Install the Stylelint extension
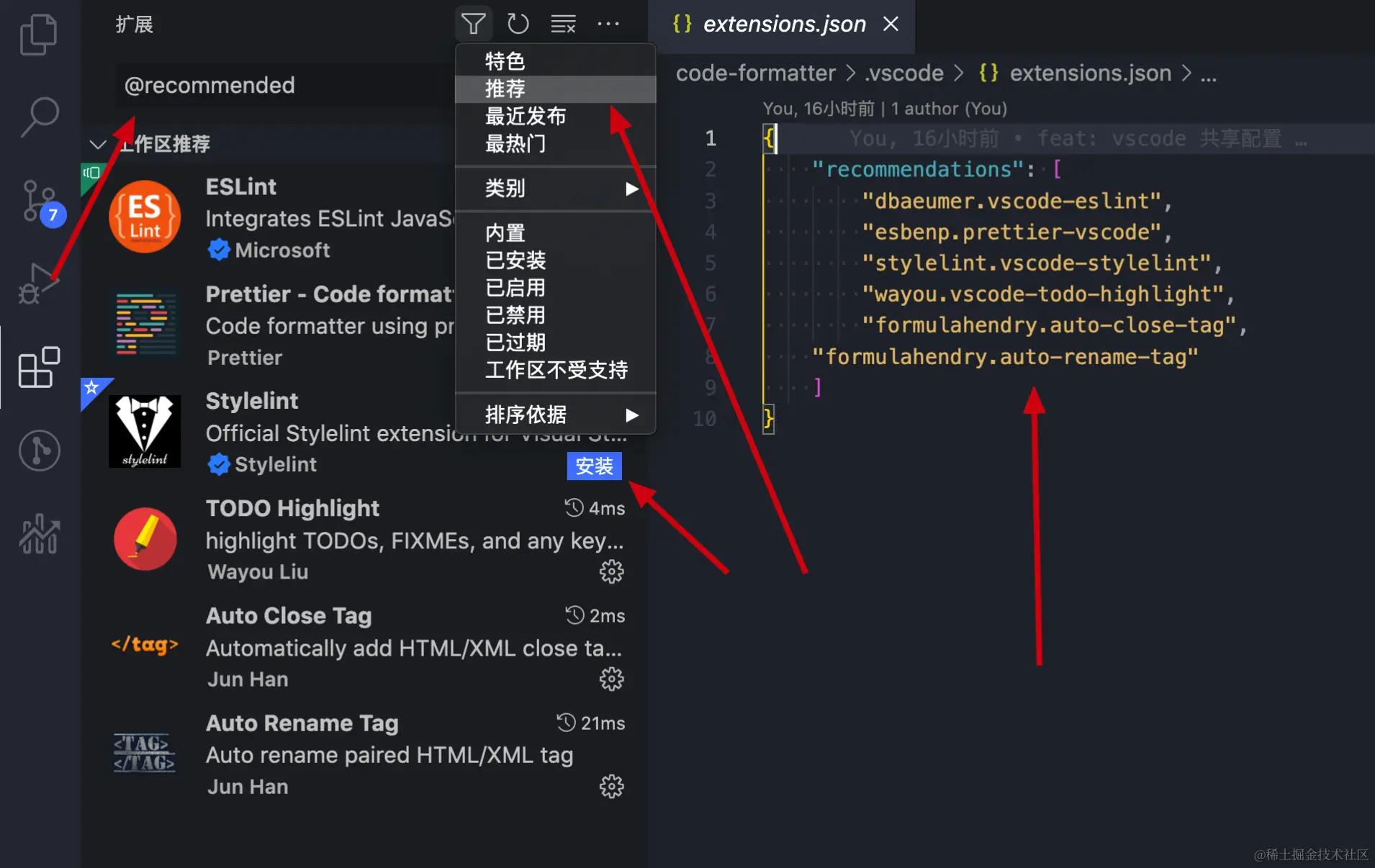Image resolution: width=1375 pixels, height=868 pixels. [x=594, y=466]
